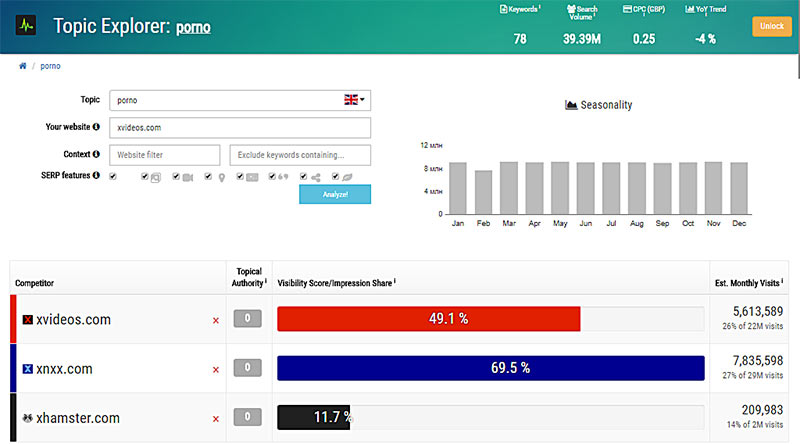Toggle the video feature checkbox

(176, 176)
